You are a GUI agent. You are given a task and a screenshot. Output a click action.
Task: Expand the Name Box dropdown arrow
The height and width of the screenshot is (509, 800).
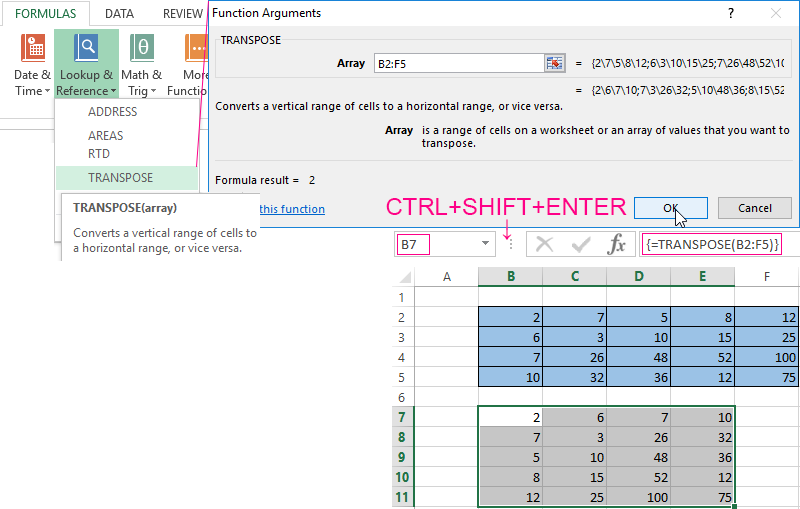point(486,244)
